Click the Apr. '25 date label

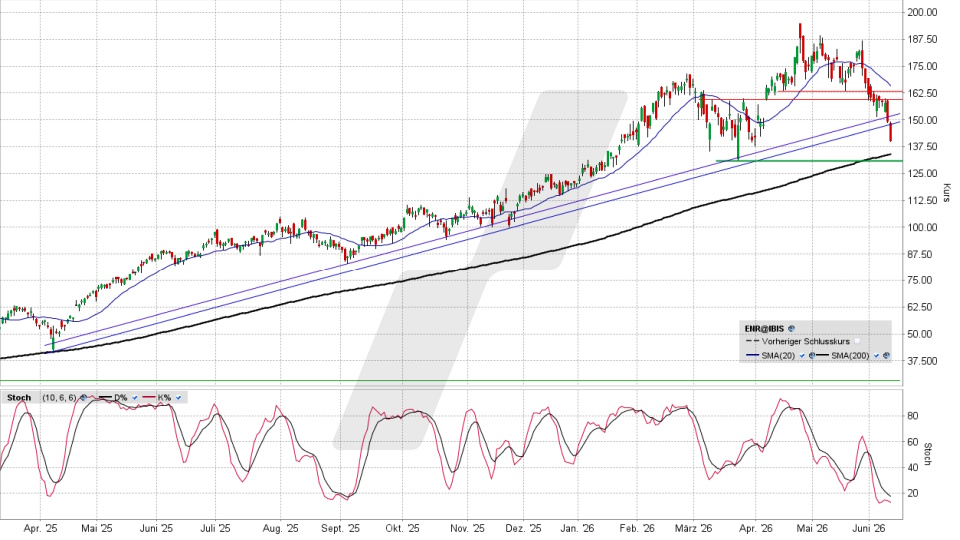41,528
